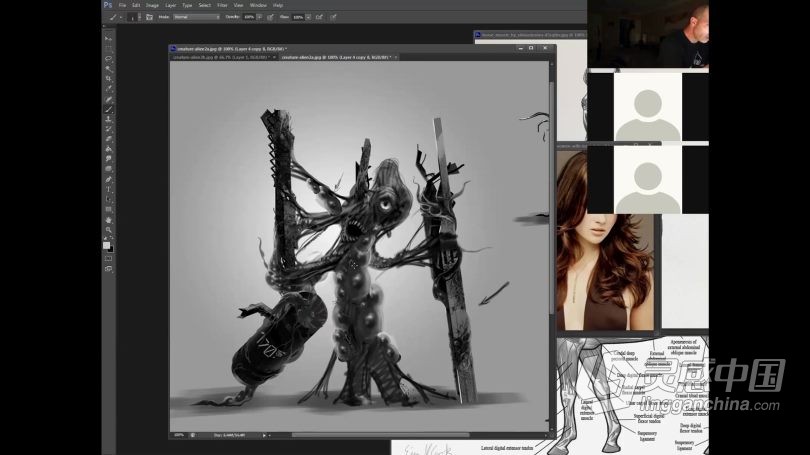Open the background color swatch
The height and width of the screenshot is (455, 810).
click(111, 249)
